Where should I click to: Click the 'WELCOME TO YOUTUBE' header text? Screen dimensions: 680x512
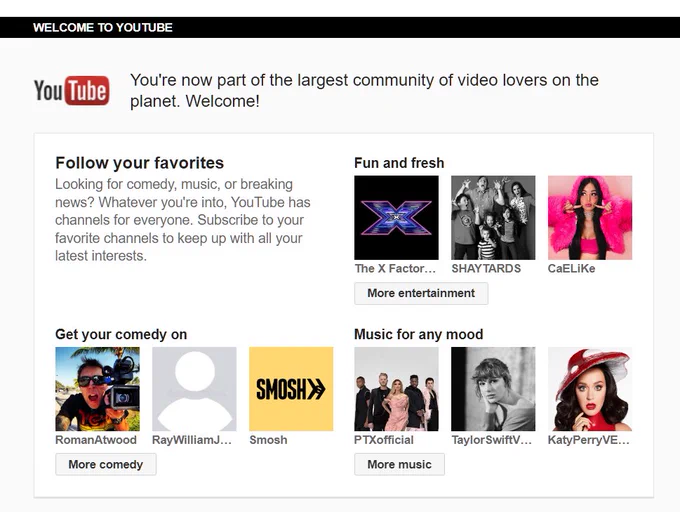pyautogui.click(x=103, y=28)
